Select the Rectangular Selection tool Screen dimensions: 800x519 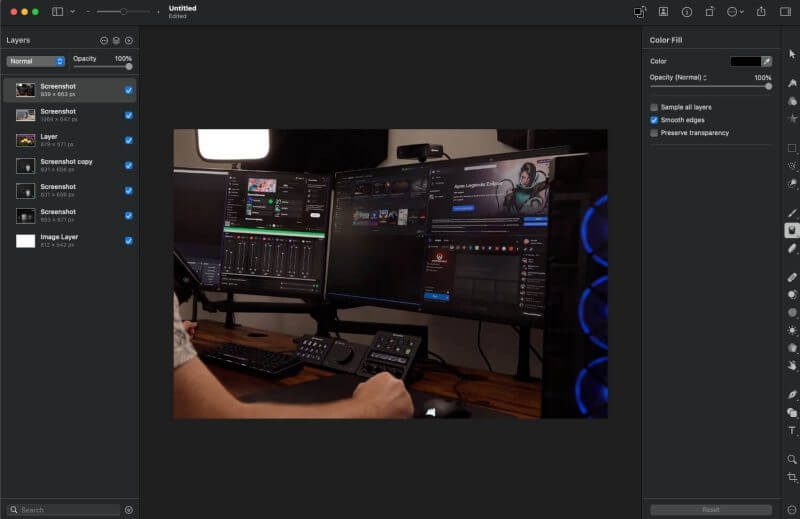click(792, 148)
